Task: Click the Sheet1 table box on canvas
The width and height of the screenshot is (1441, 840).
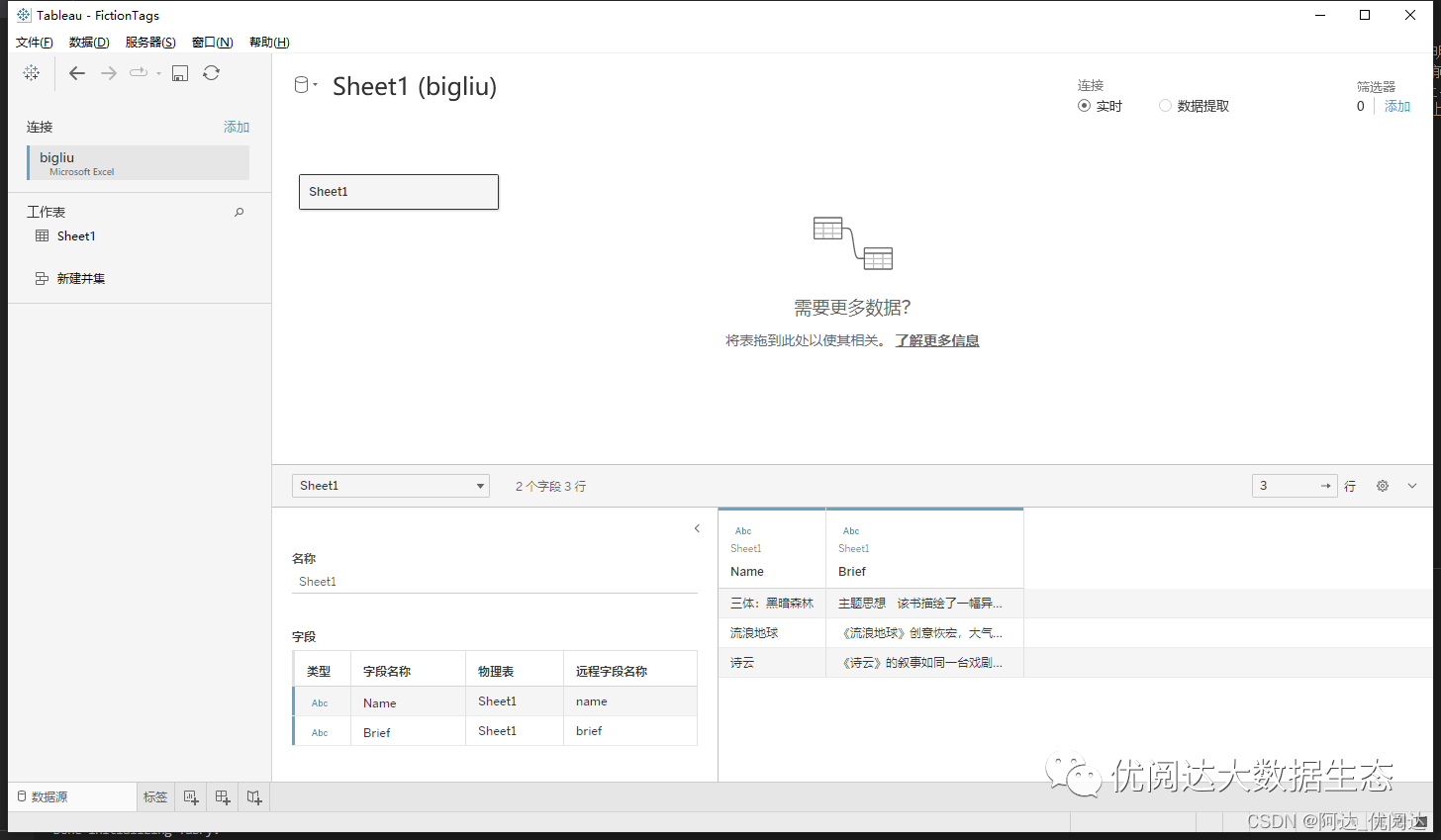Action: 399,192
